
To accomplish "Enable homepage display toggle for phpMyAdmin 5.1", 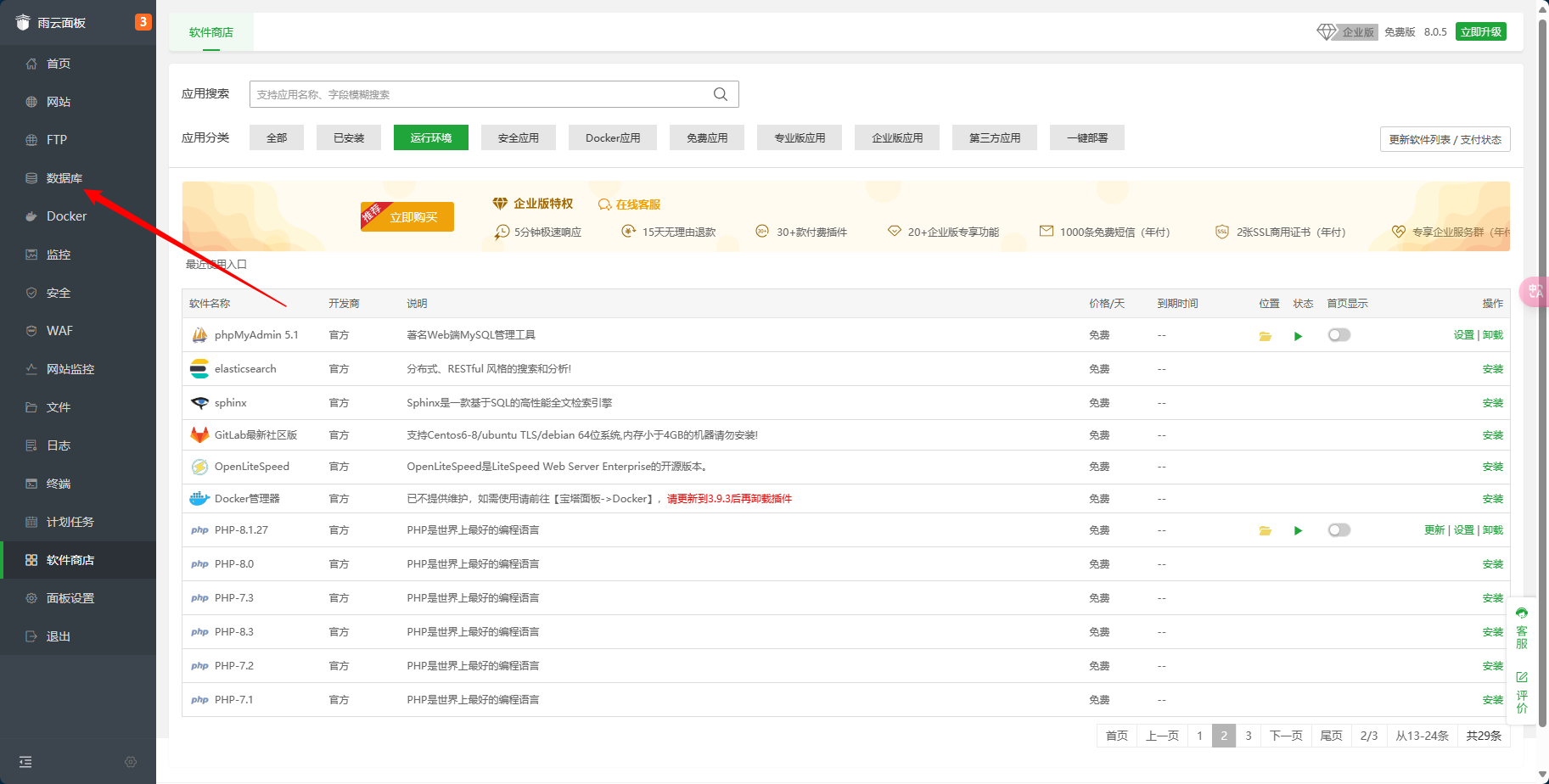I will tap(1339, 334).
